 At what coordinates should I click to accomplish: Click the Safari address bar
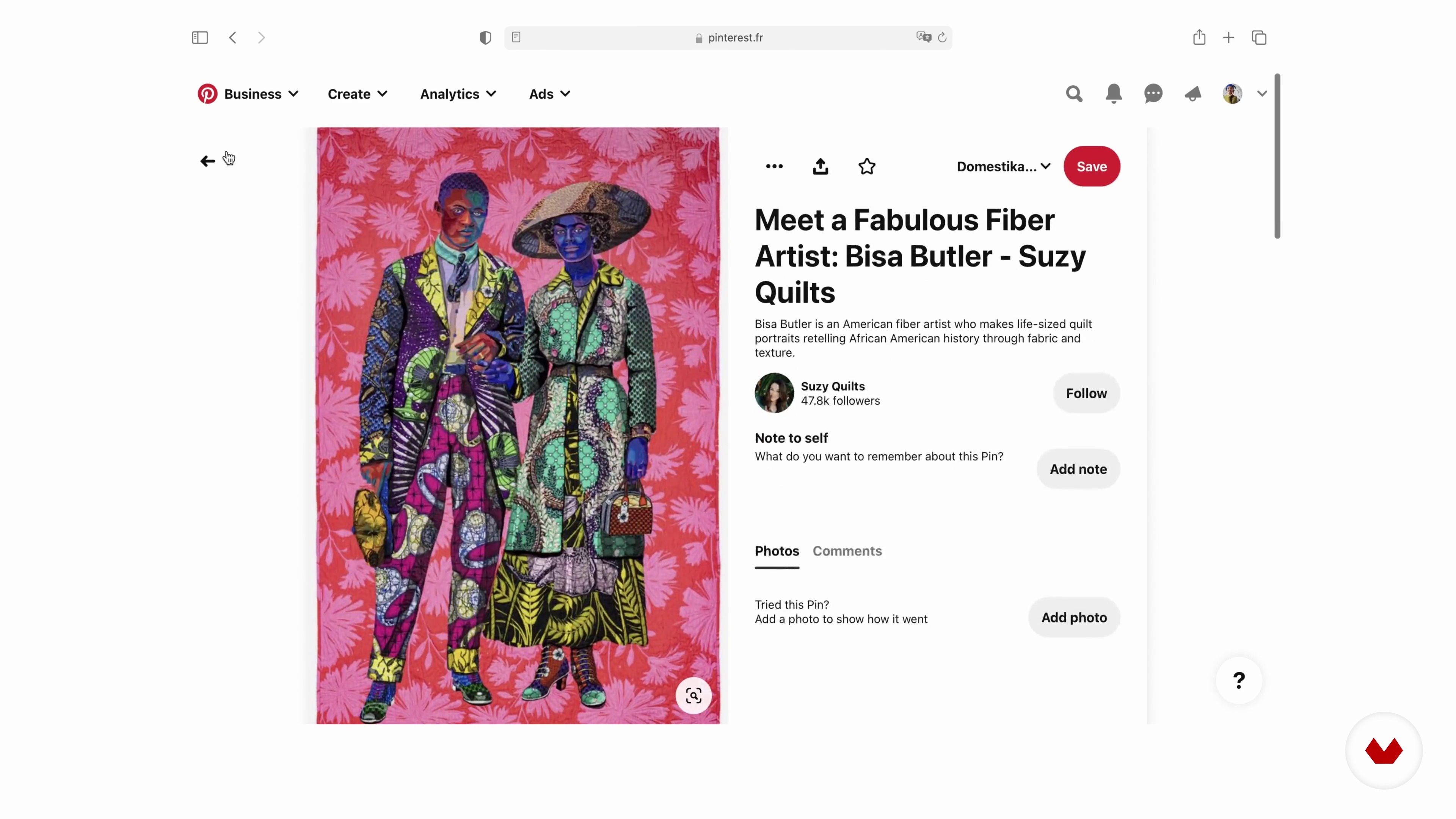coord(728,37)
